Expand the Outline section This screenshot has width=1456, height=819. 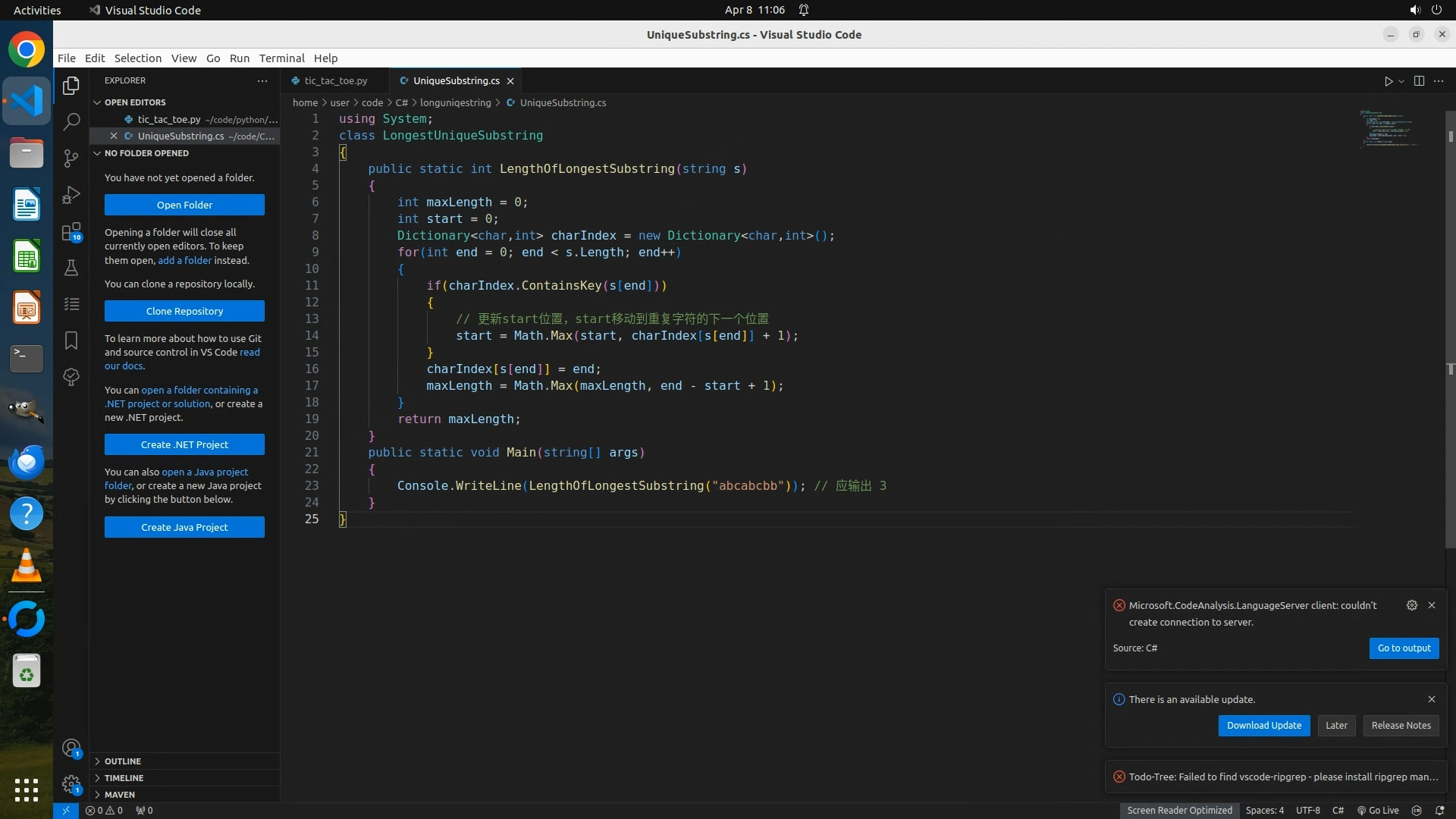[123, 761]
